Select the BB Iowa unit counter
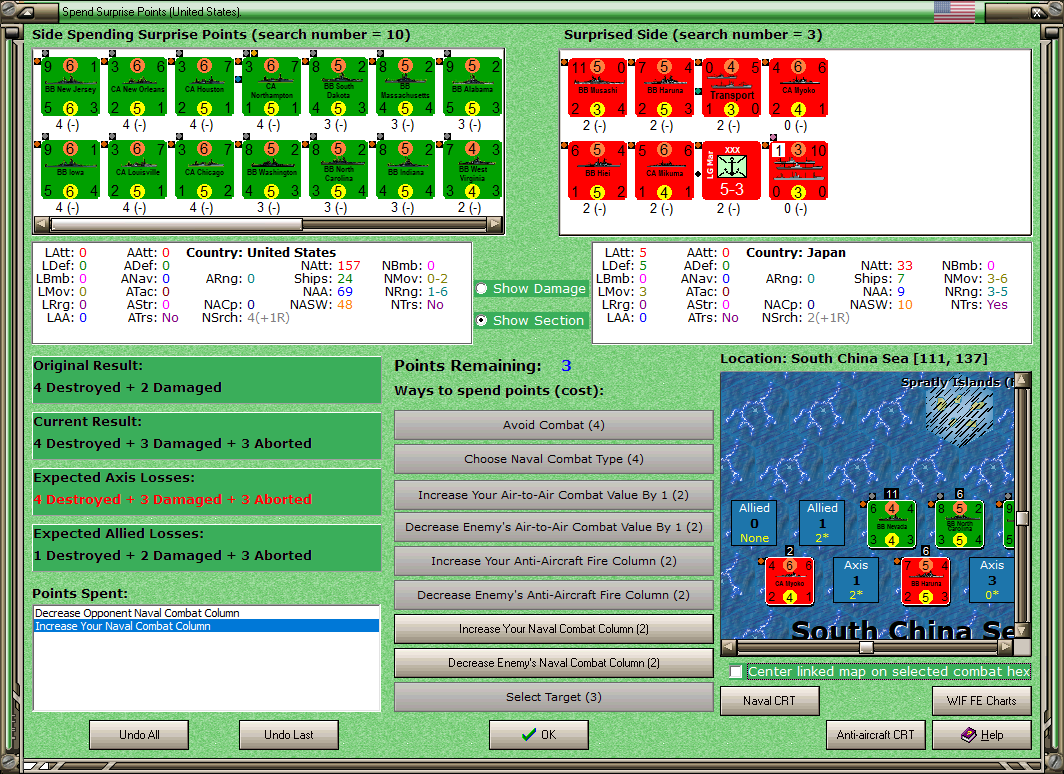Viewport: 1064px width, 774px height. click(71, 170)
